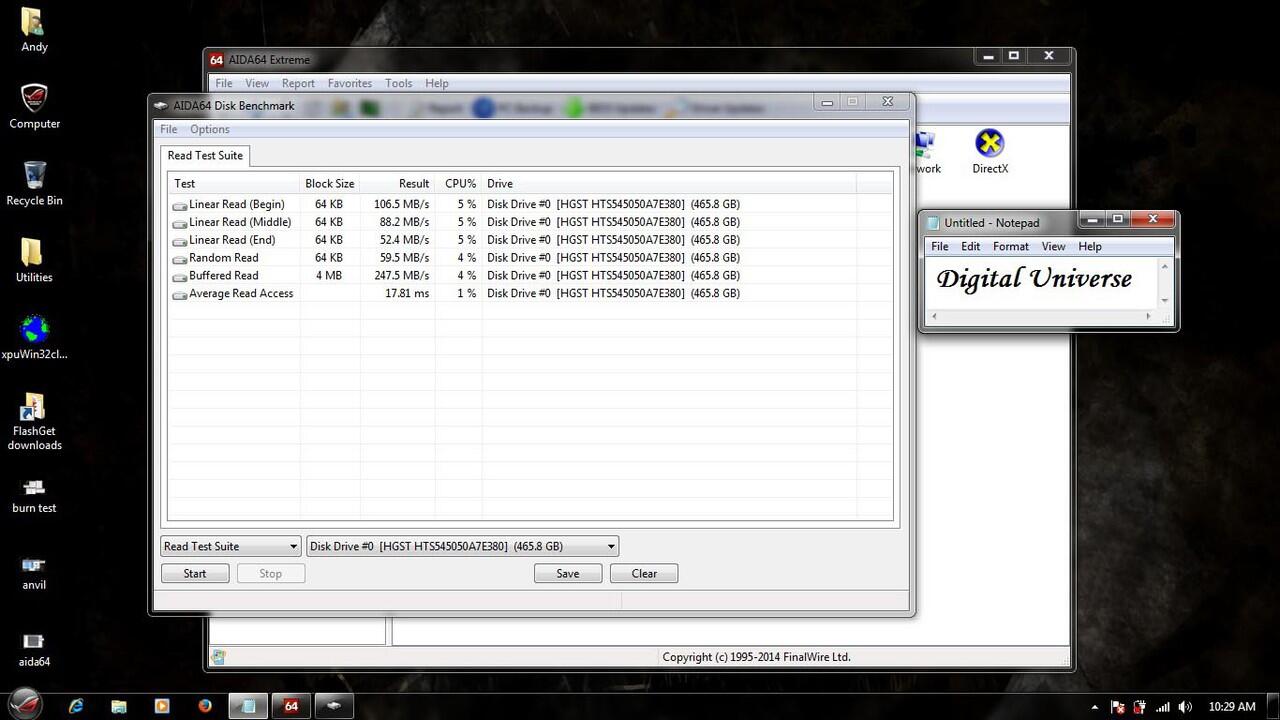This screenshot has width=1280, height=720.
Task: Select the Read Test Suite tab
Action: (x=205, y=155)
